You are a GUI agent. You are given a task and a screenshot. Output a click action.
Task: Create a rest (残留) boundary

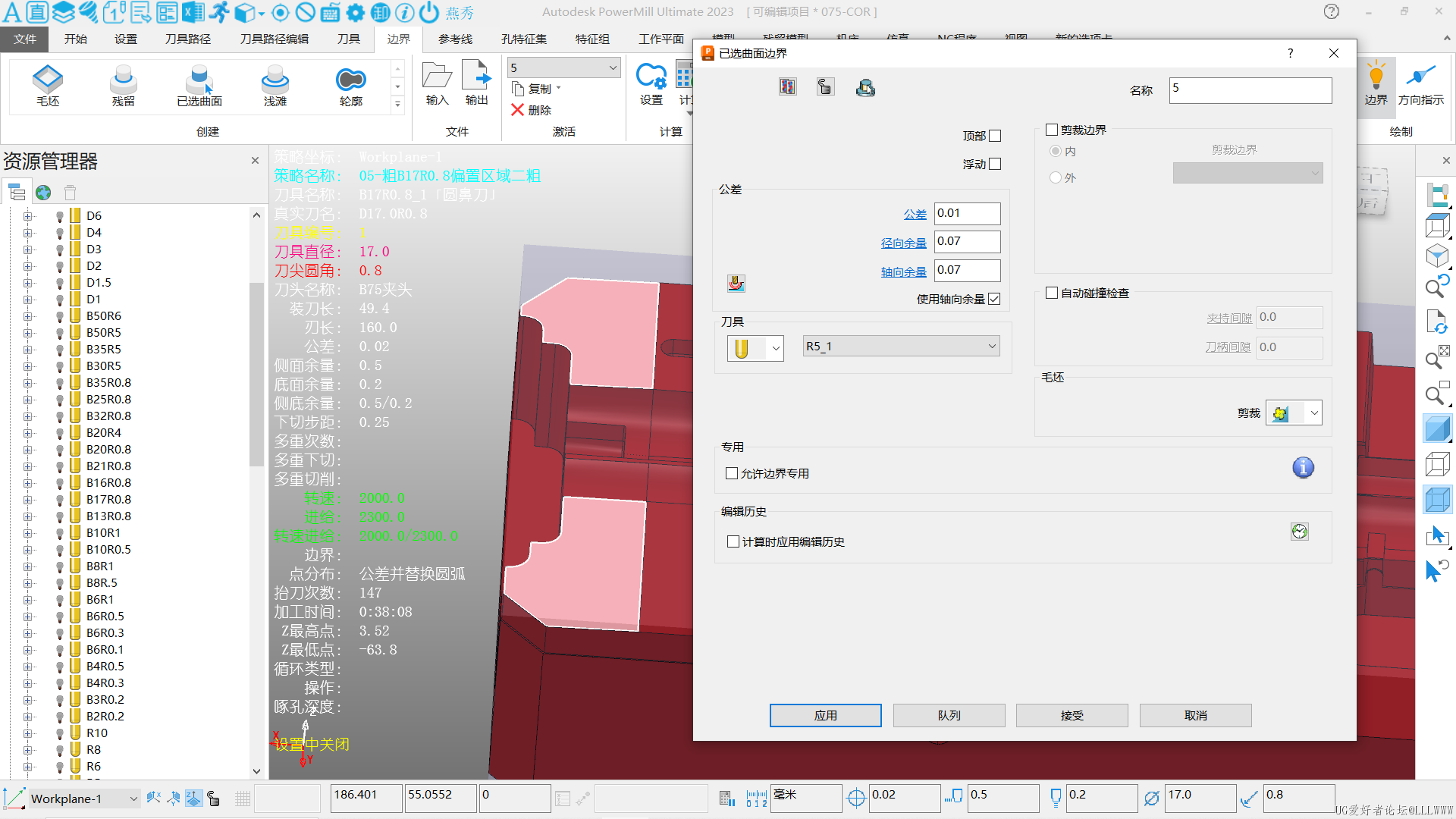124,85
